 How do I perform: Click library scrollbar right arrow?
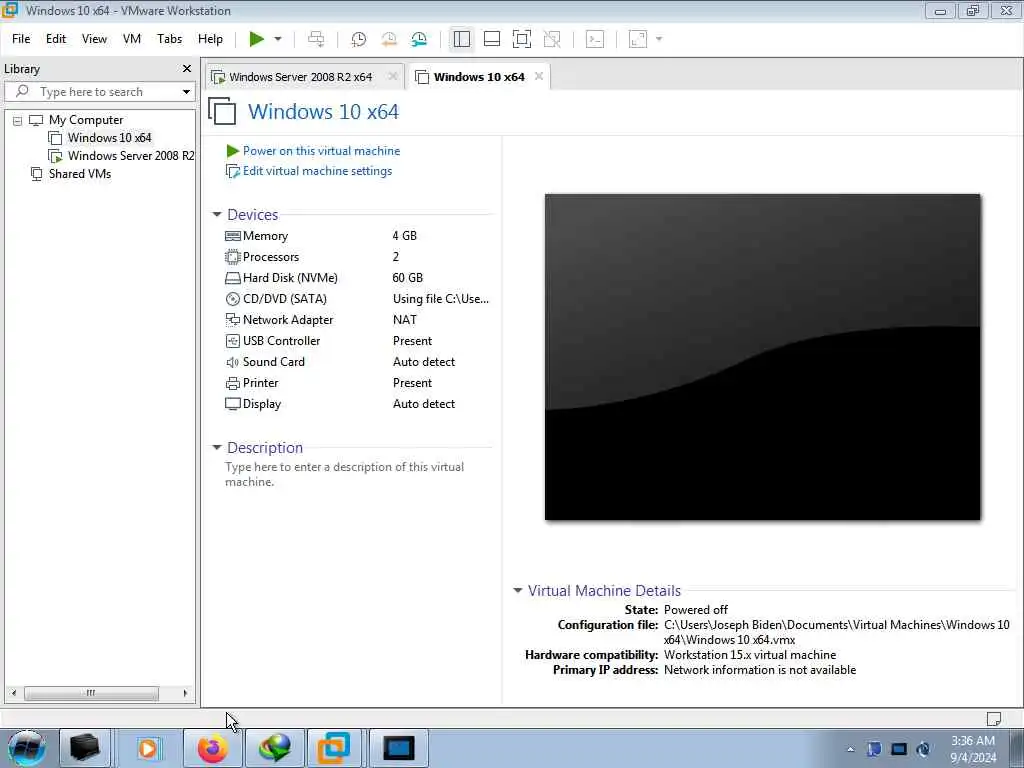(x=185, y=693)
